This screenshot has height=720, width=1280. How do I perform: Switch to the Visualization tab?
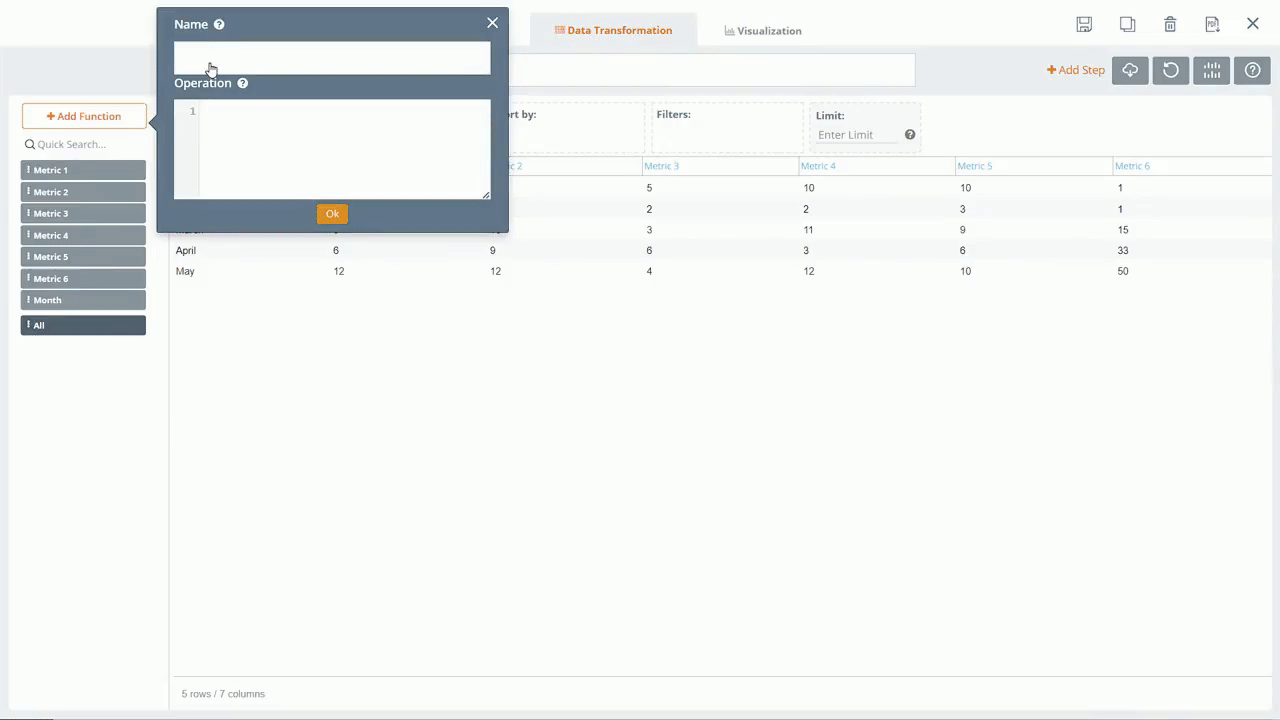click(x=763, y=31)
